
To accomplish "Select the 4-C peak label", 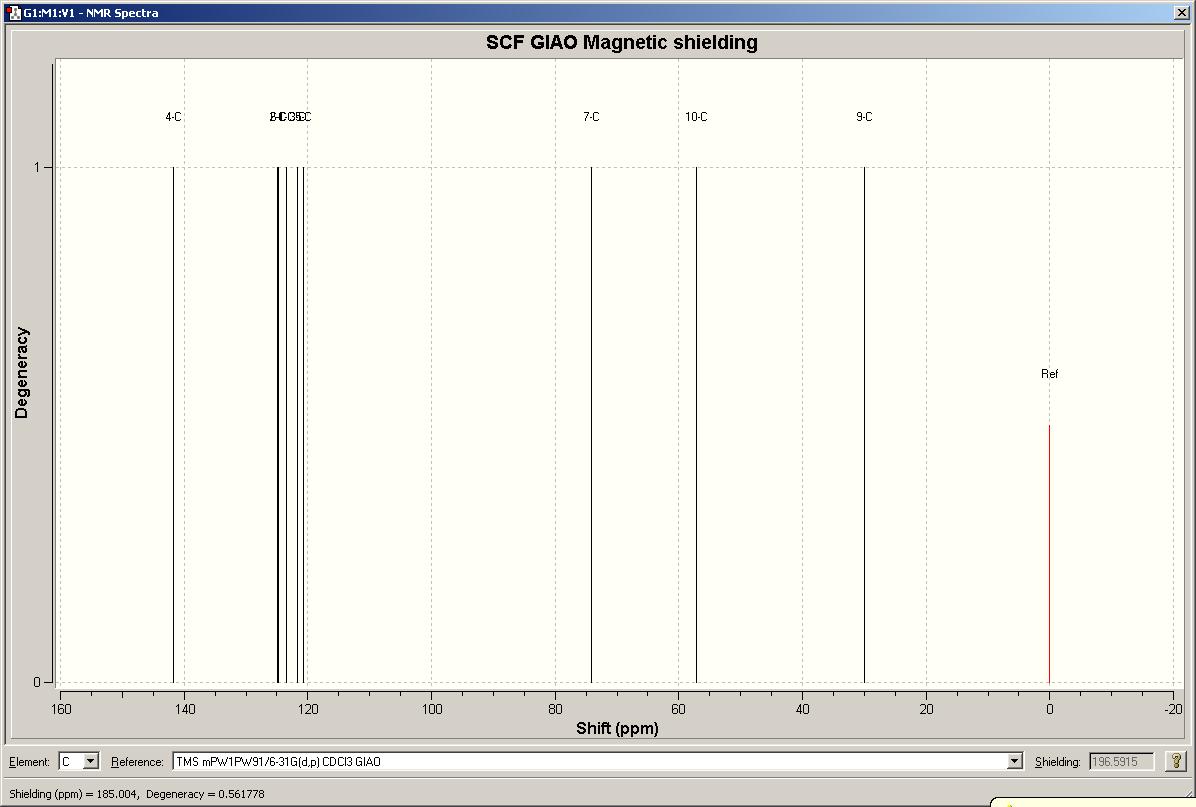I will (173, 117).
